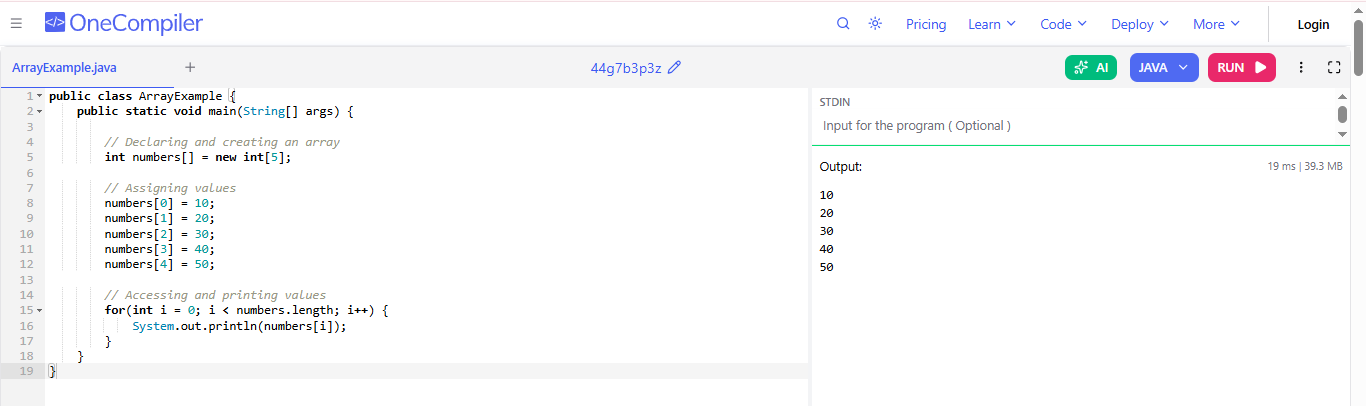Viewport: 1366px width, 406px height.
Task: Run the Java program
Action: click(x=1241, y=68)
